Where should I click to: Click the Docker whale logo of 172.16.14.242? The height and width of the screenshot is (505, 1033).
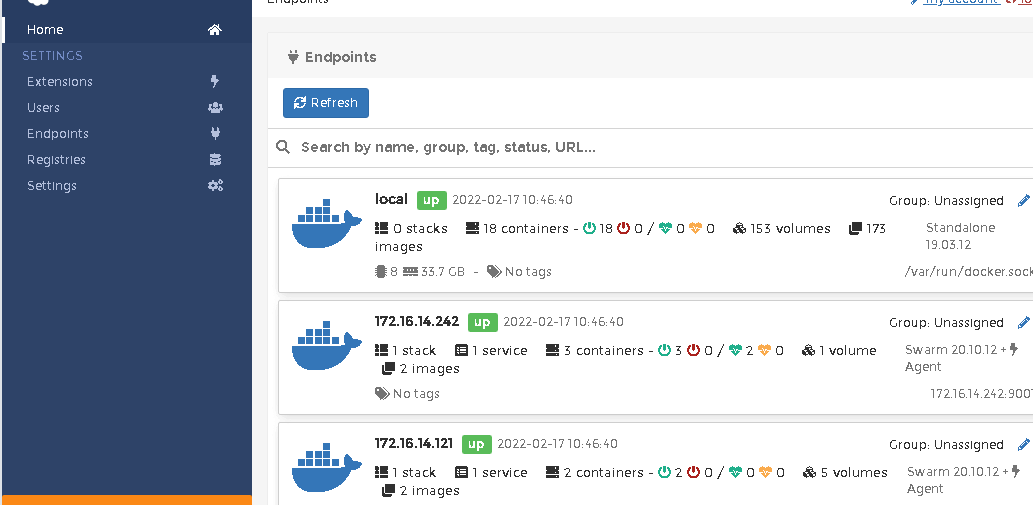click(327, 345)
